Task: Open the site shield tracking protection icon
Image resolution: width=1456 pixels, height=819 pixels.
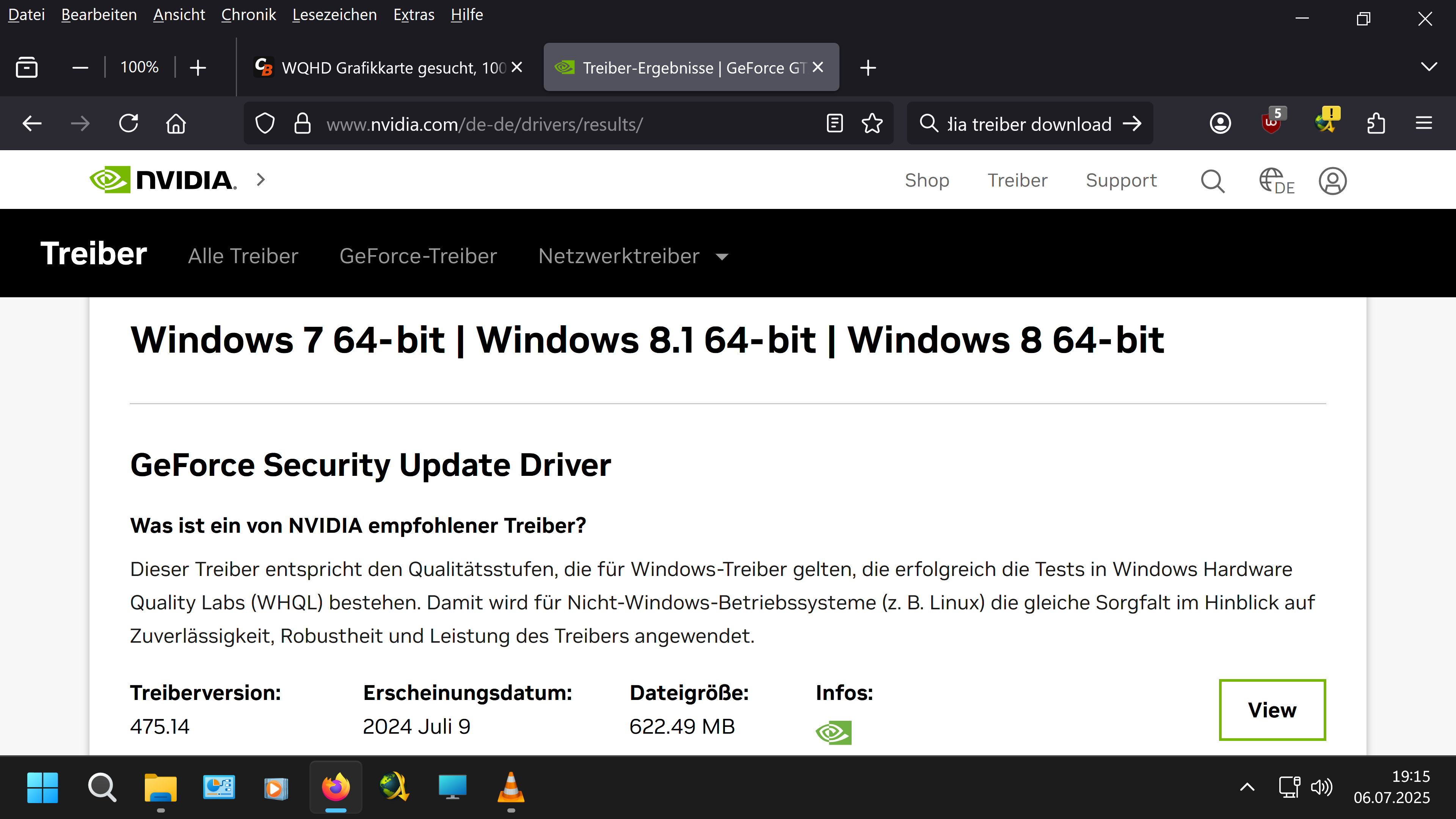Action: (x=265, y=123)
